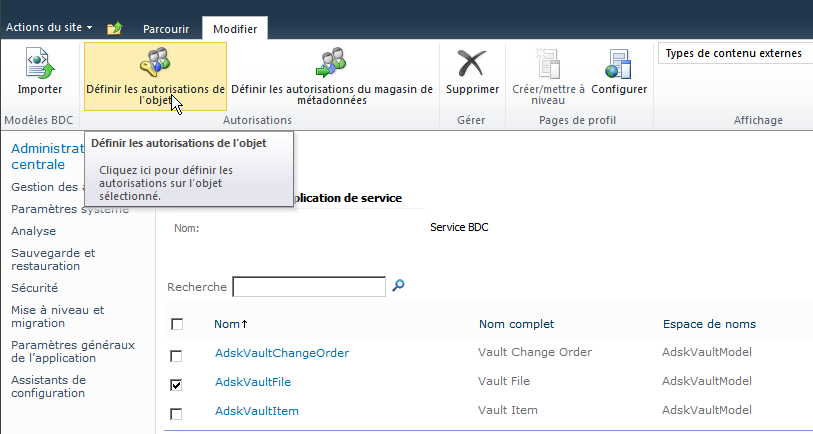813x434 pixels.
Task: Click into the Recherche text field
Action: [x=308, y=287]
